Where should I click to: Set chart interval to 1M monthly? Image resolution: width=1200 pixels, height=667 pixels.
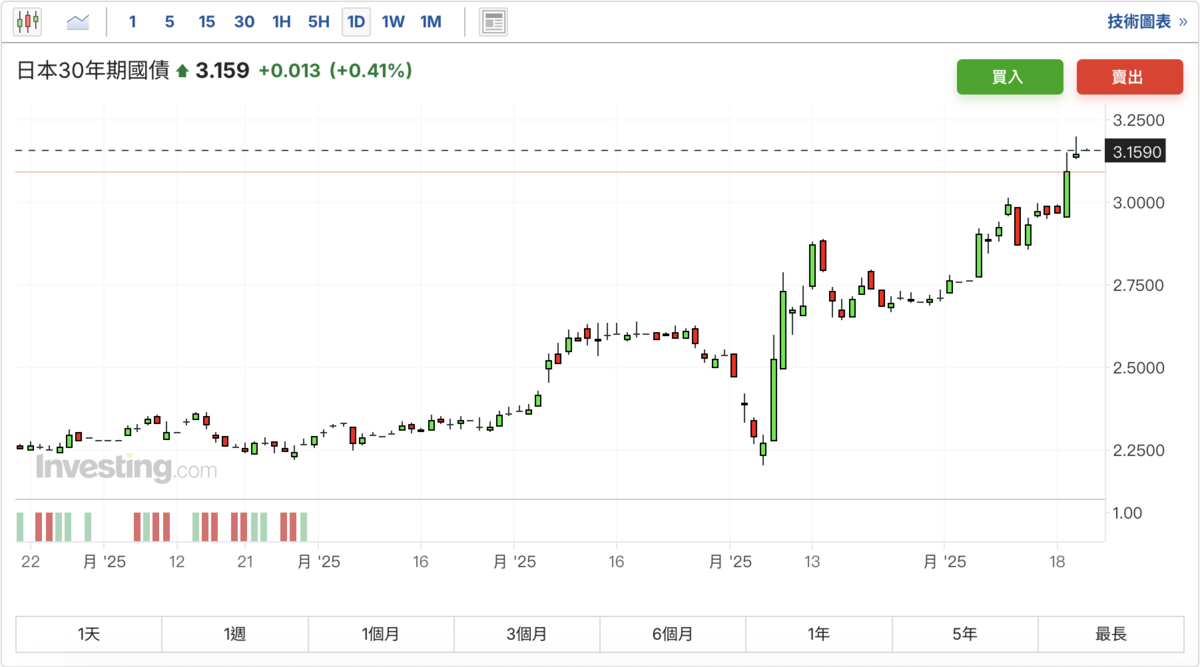pos(430,21)
